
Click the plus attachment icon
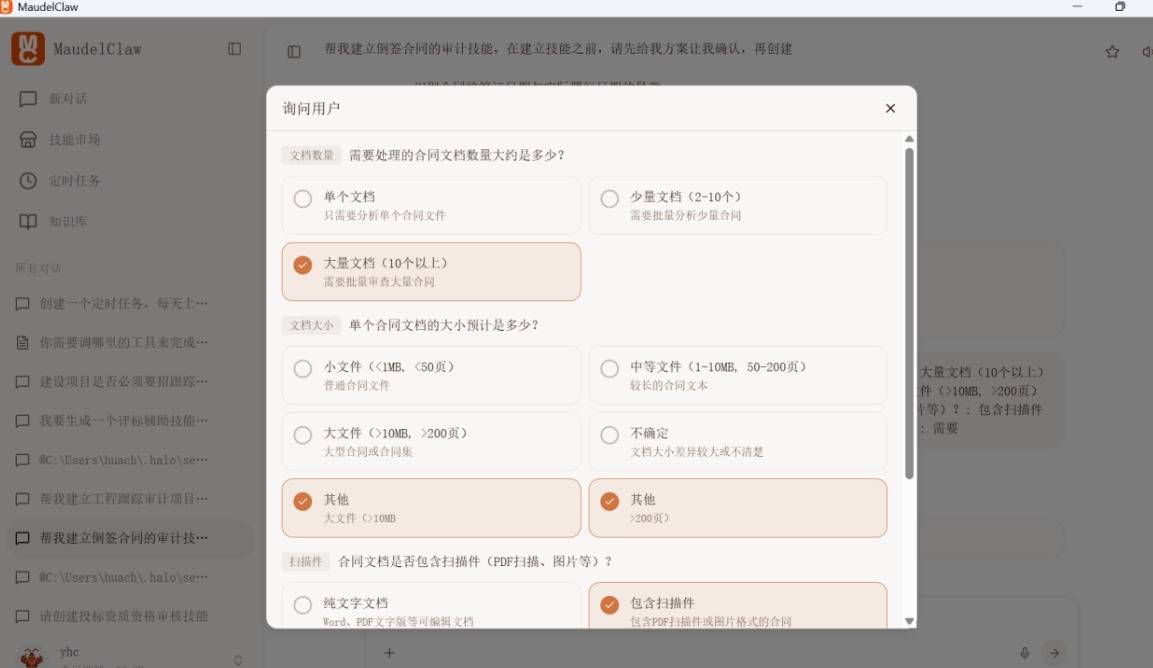[x=390, y=653]
